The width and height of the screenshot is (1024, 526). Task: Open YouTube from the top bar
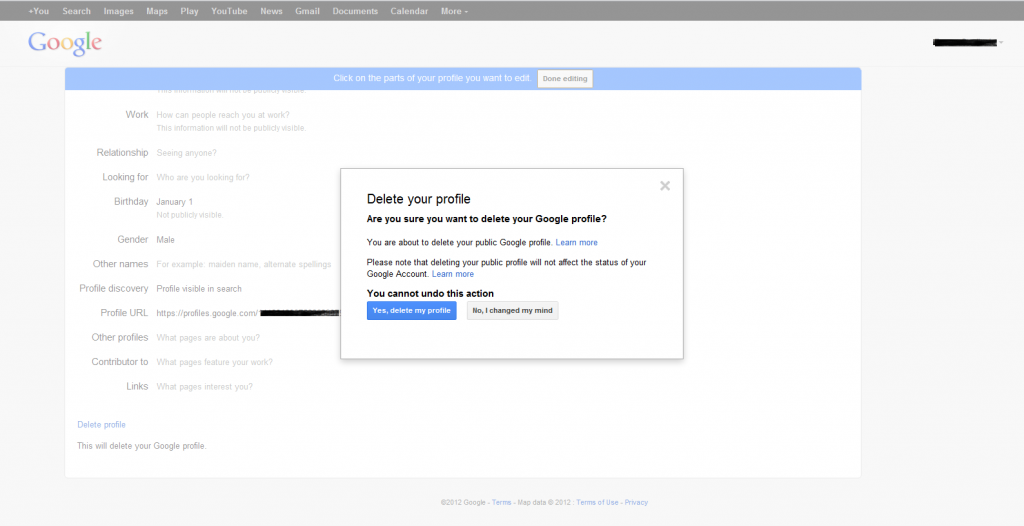pos(229,11)
